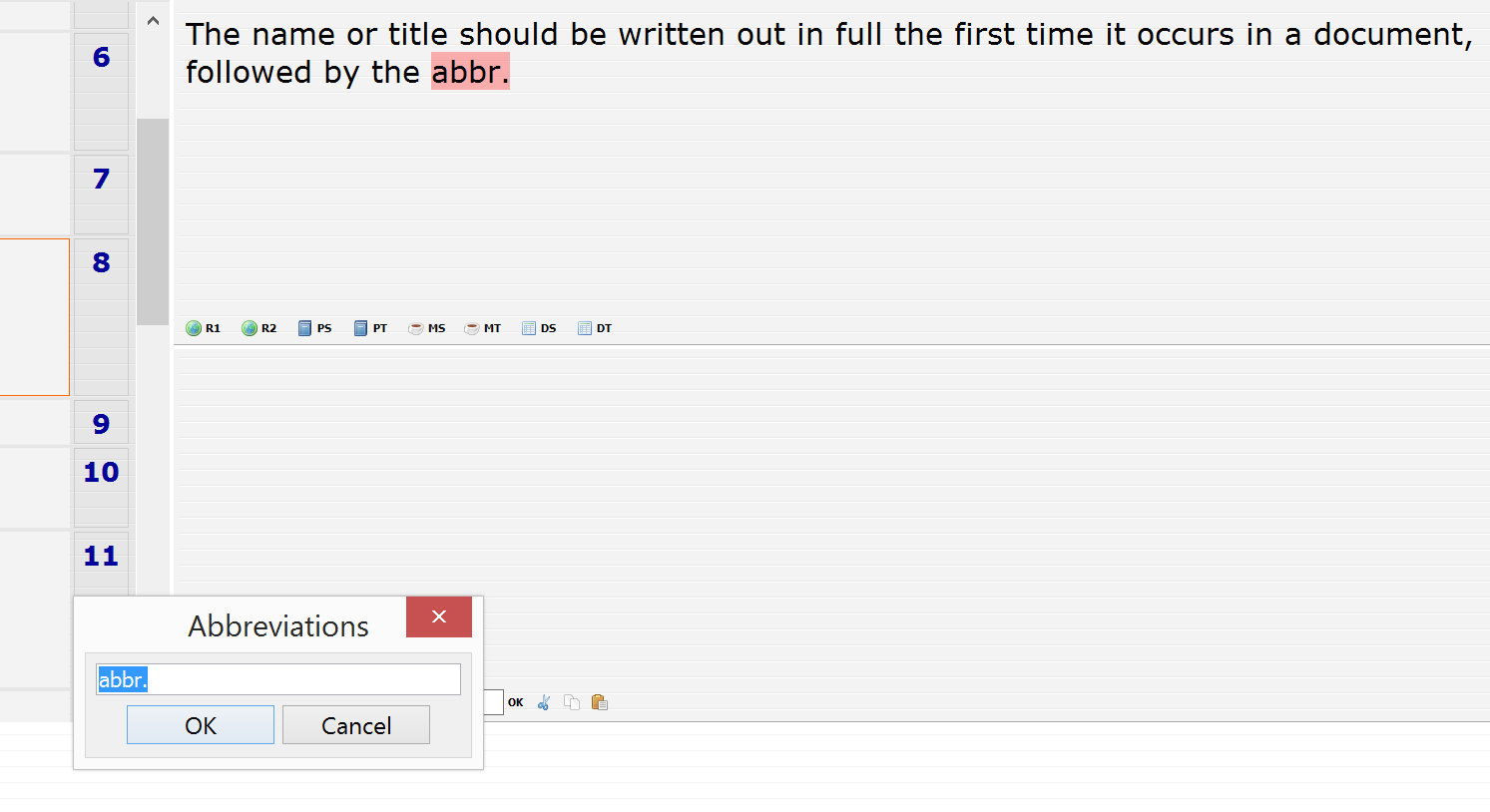Viewport: 1490px width, 812px height.
Task: Close the Abbreviations dialog with the X
Action: [x=439, y=616]
